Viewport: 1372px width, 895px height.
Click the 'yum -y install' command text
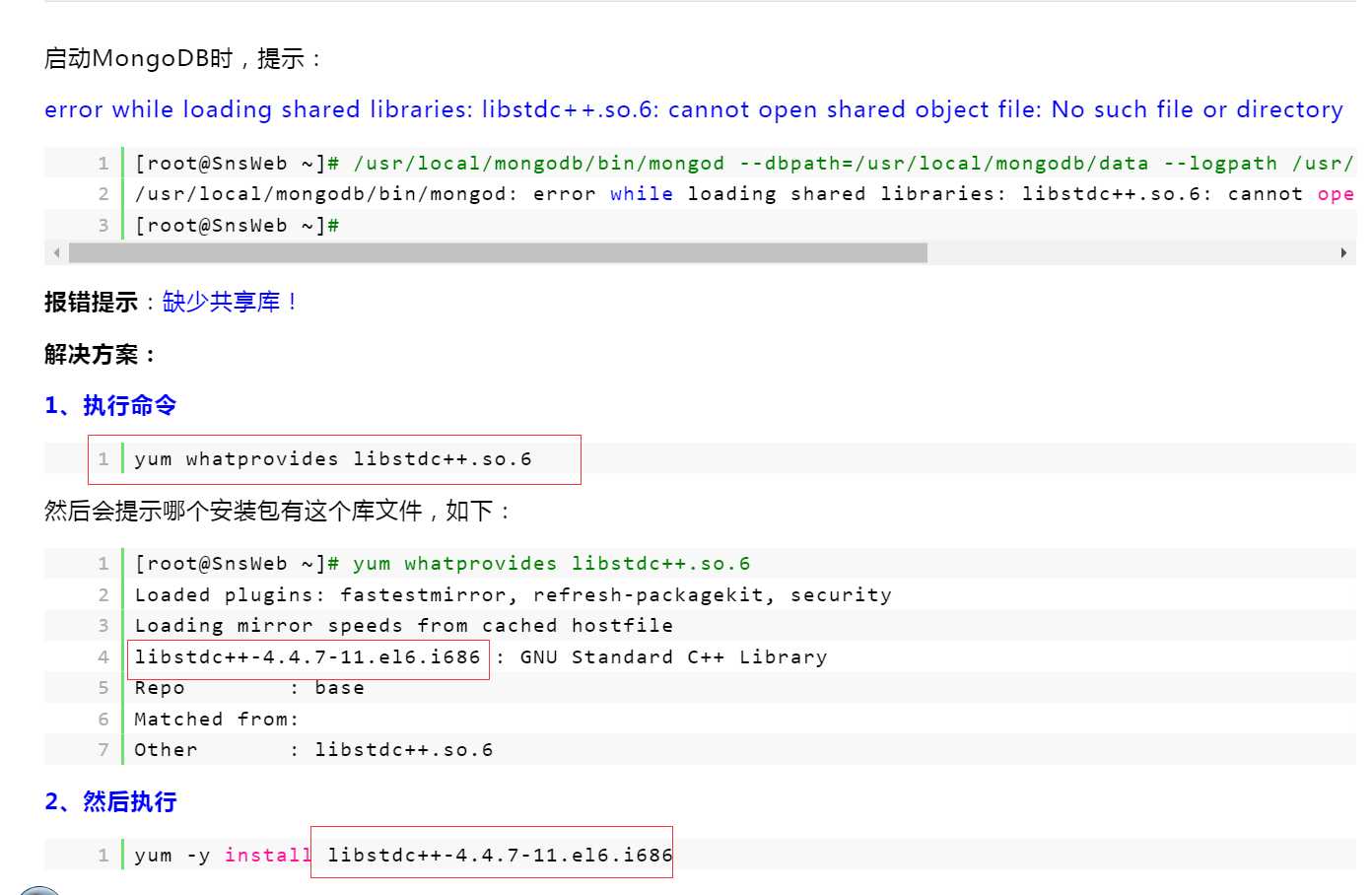[x=223, y=856]
